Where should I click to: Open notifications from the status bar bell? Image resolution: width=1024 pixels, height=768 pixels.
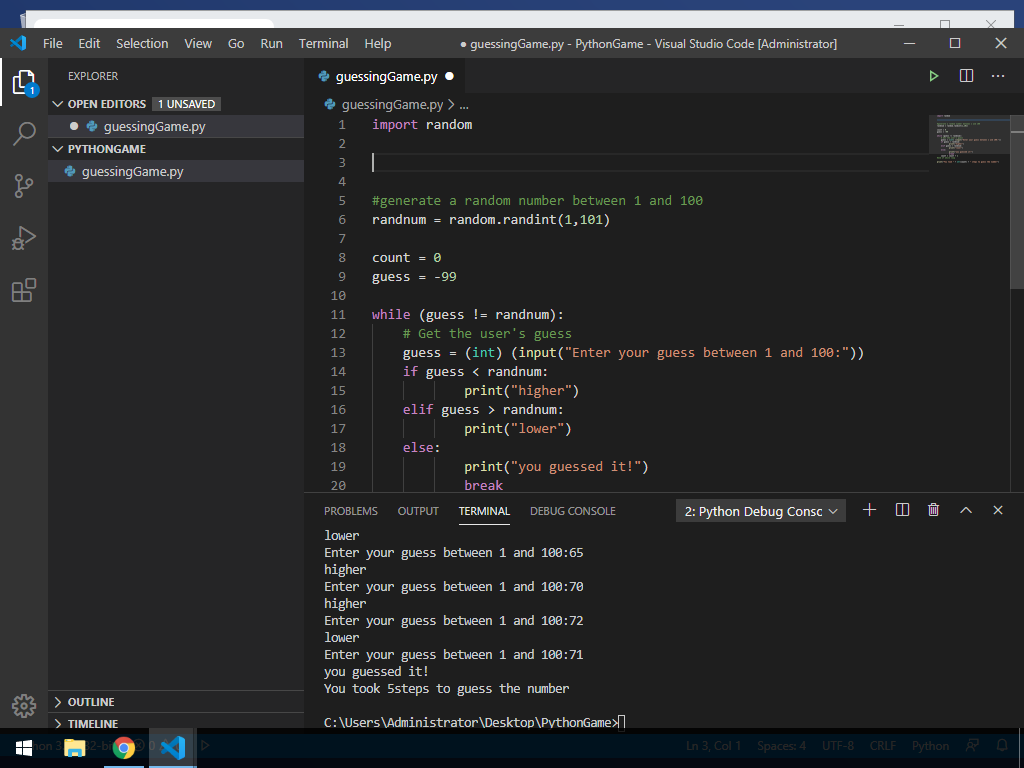click(x=1003, y=745)
